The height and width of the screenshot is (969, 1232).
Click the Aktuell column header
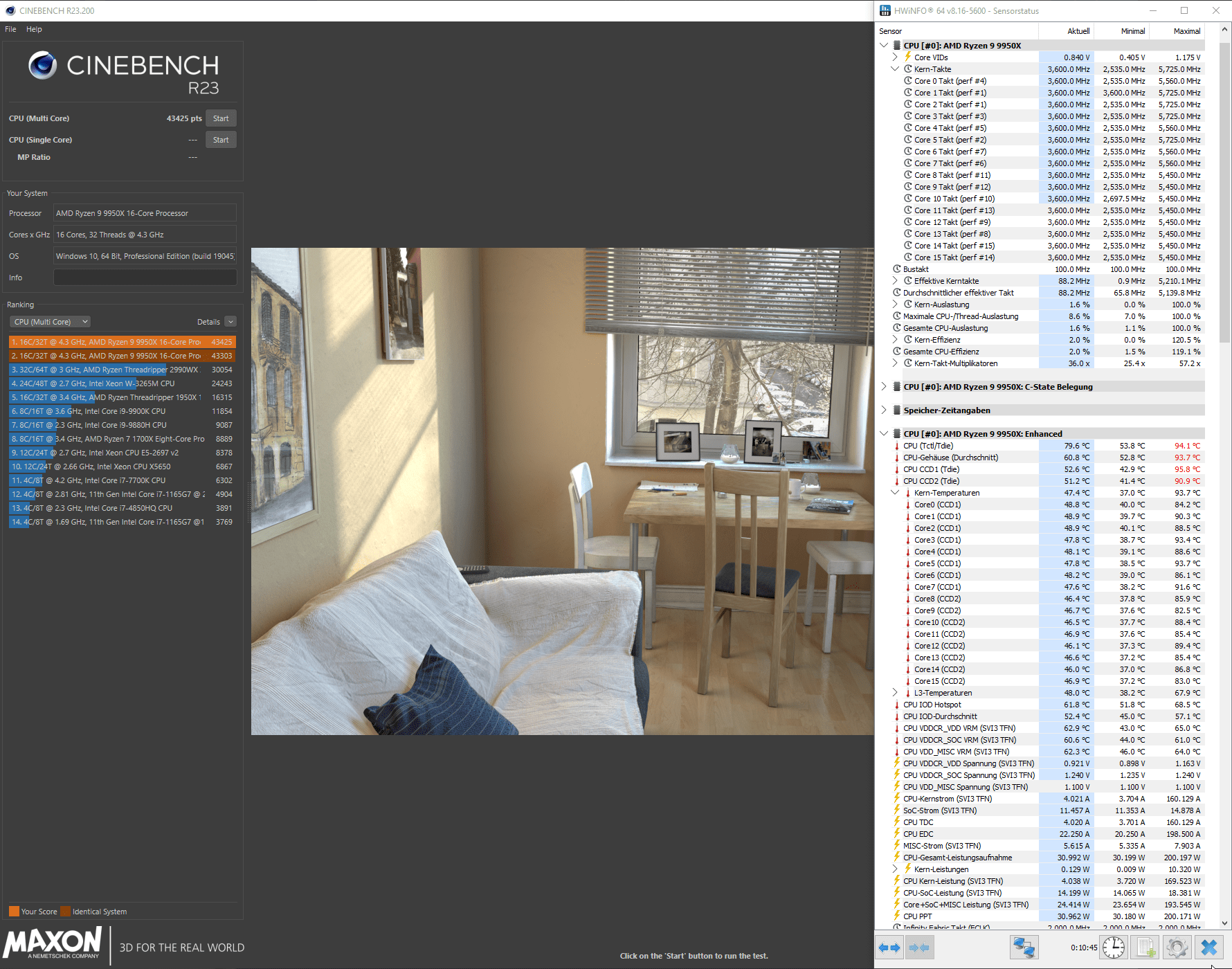click(1066, 31)
